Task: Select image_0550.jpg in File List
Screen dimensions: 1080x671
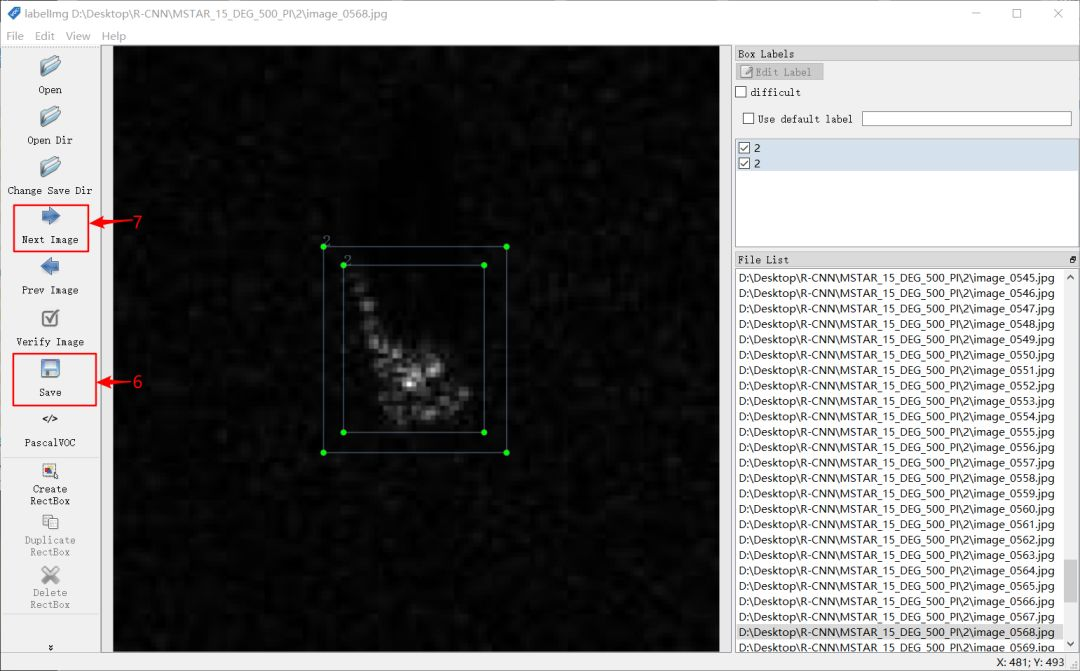Action: pos(897,355)
